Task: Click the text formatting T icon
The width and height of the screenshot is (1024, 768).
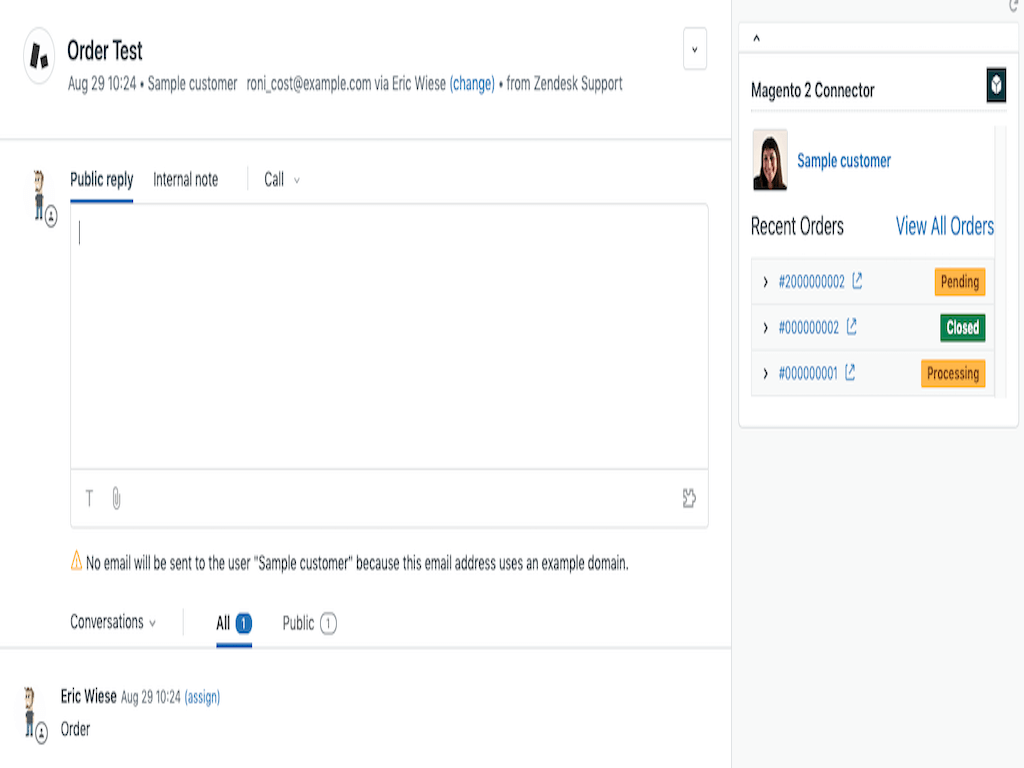Action: 89,498
